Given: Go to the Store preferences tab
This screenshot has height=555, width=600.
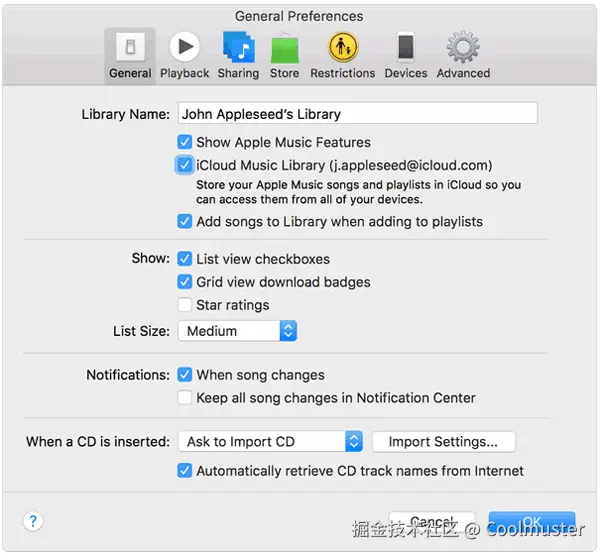Looking at the screenshot, I should pyautogui.click(x=285, y=56).
